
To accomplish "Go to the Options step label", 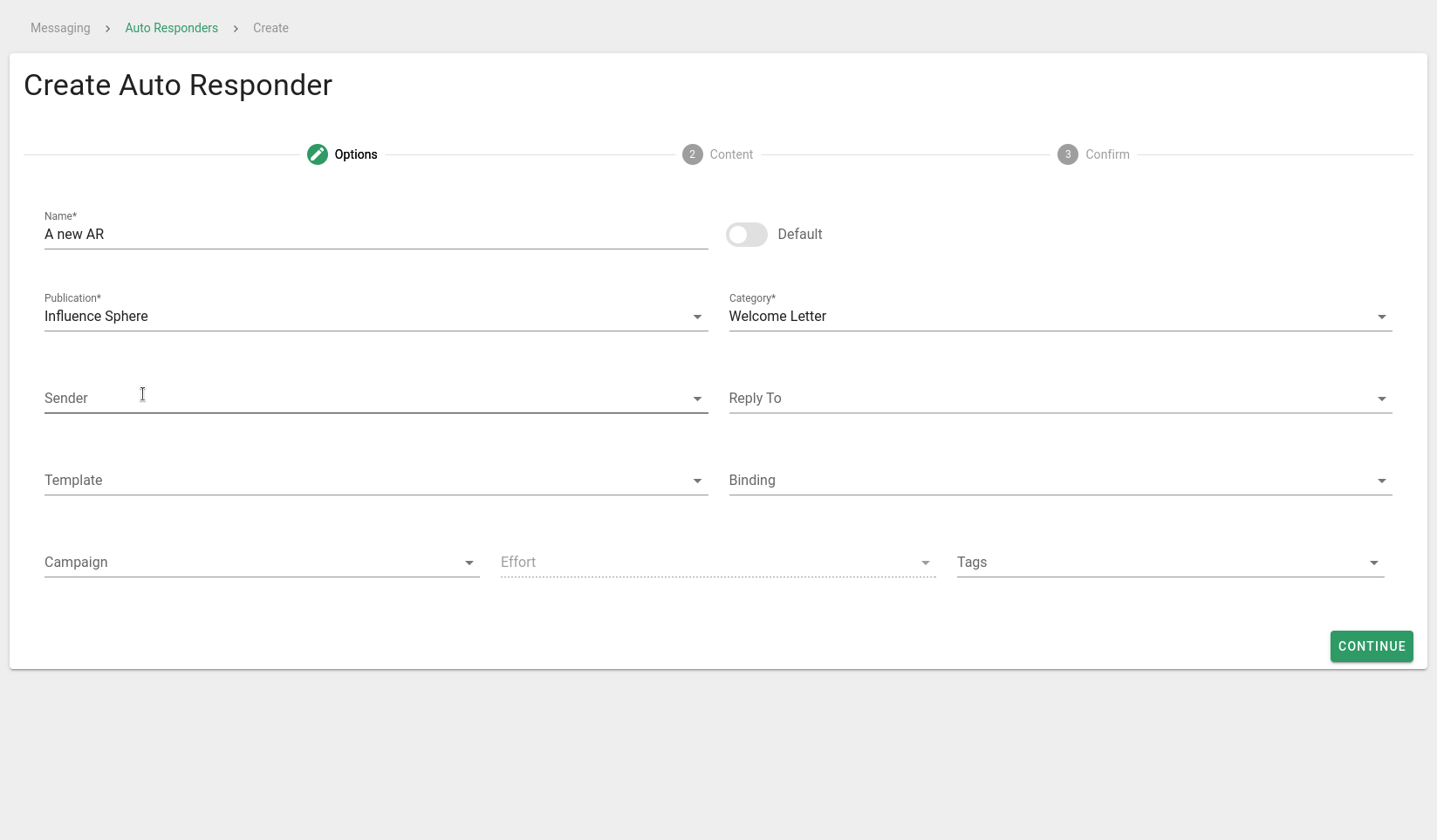I will click(x=356, y=154).
